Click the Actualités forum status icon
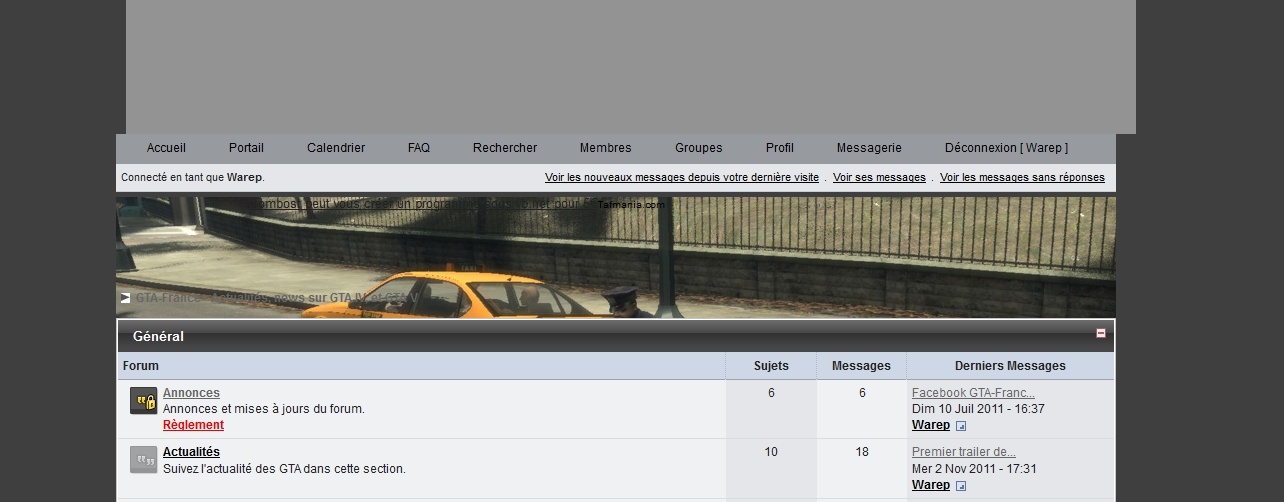This screenshot has width=1284, height=502. [144, 460]
